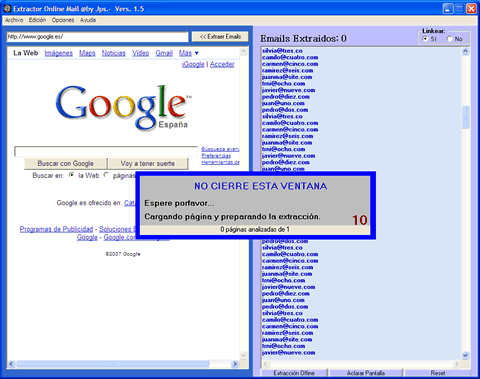This screenshot has width=480, height=379.
Task: Open the Opciones menu
Action: click(x=63, y=20)
